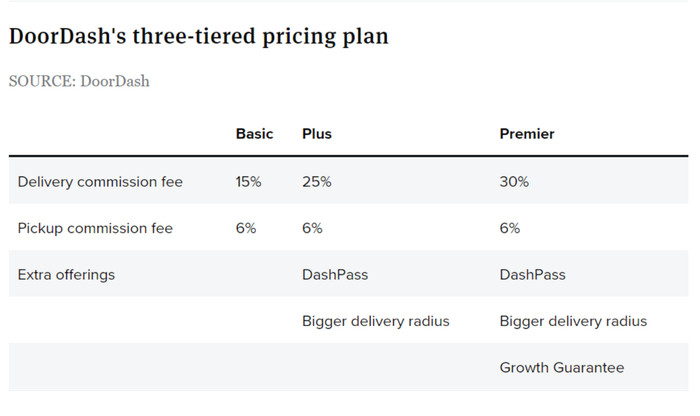This screenshot has width=700, height=416.
Task: Select the Premier column header
Action: [527, 134]
